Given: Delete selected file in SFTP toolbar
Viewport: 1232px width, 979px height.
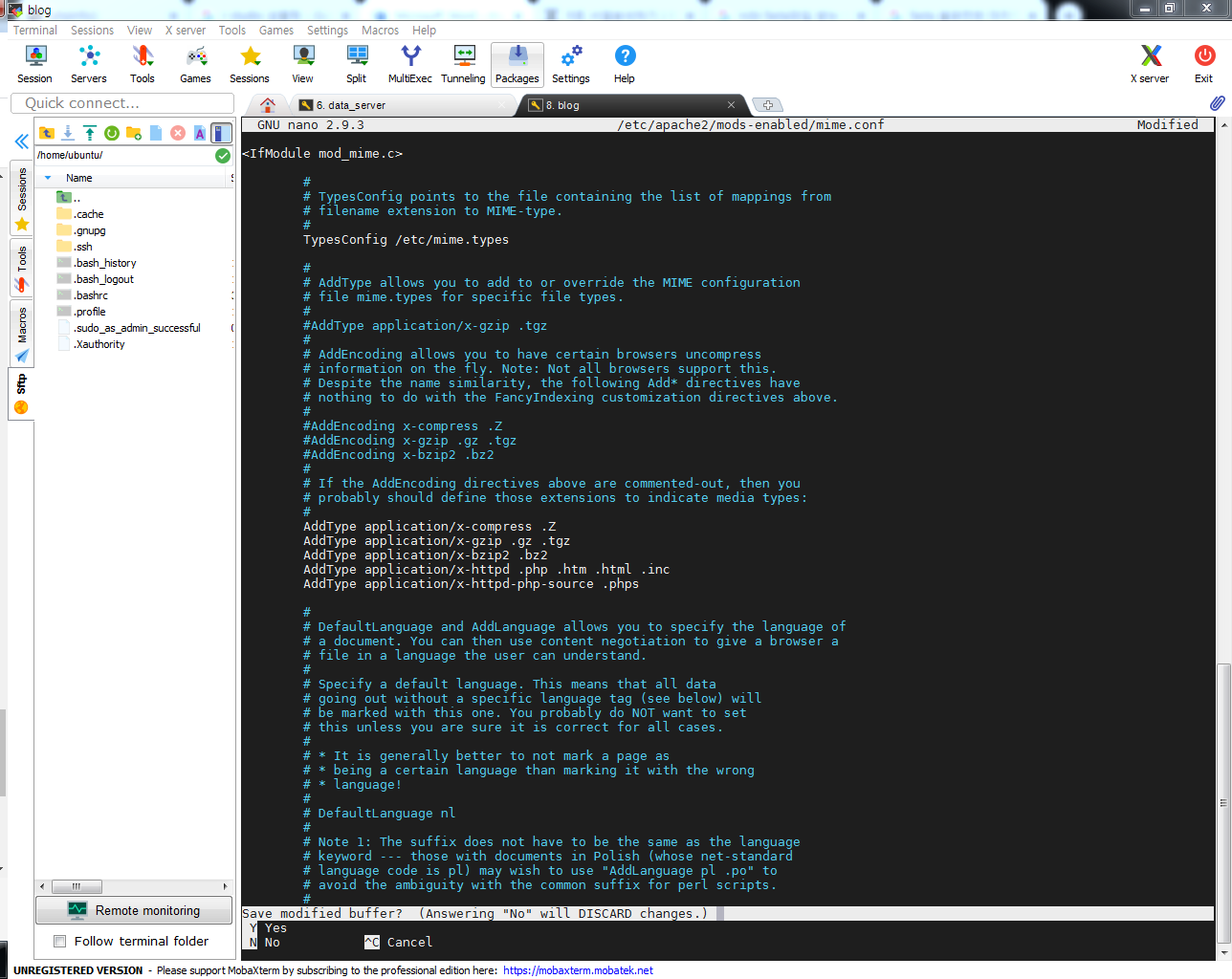Looking at the screenshot, I should tap(178, 133).
